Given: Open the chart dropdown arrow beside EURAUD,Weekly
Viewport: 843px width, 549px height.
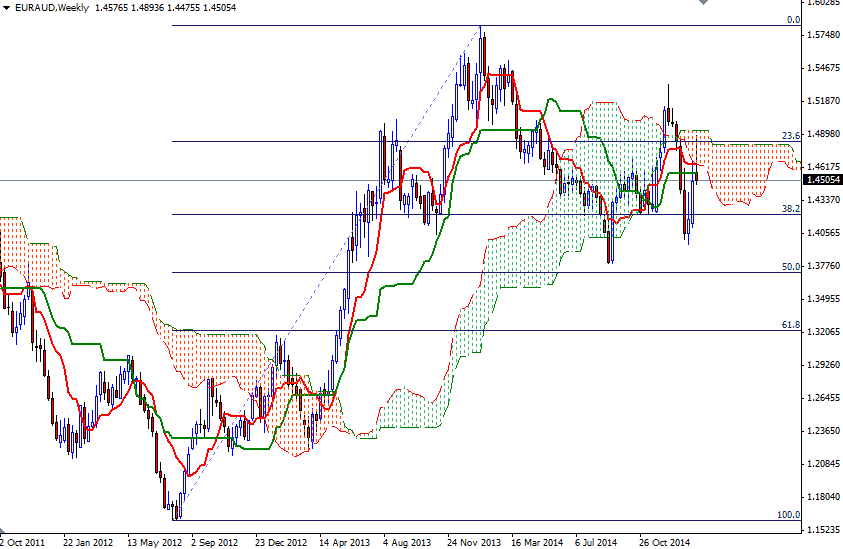Looking at the screenshot, I should pos(6,8).
